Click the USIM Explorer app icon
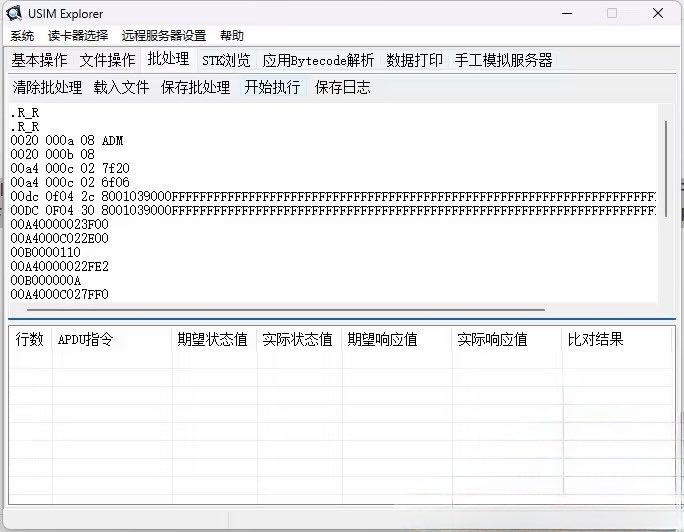684x532 pixels. (14, 13)
